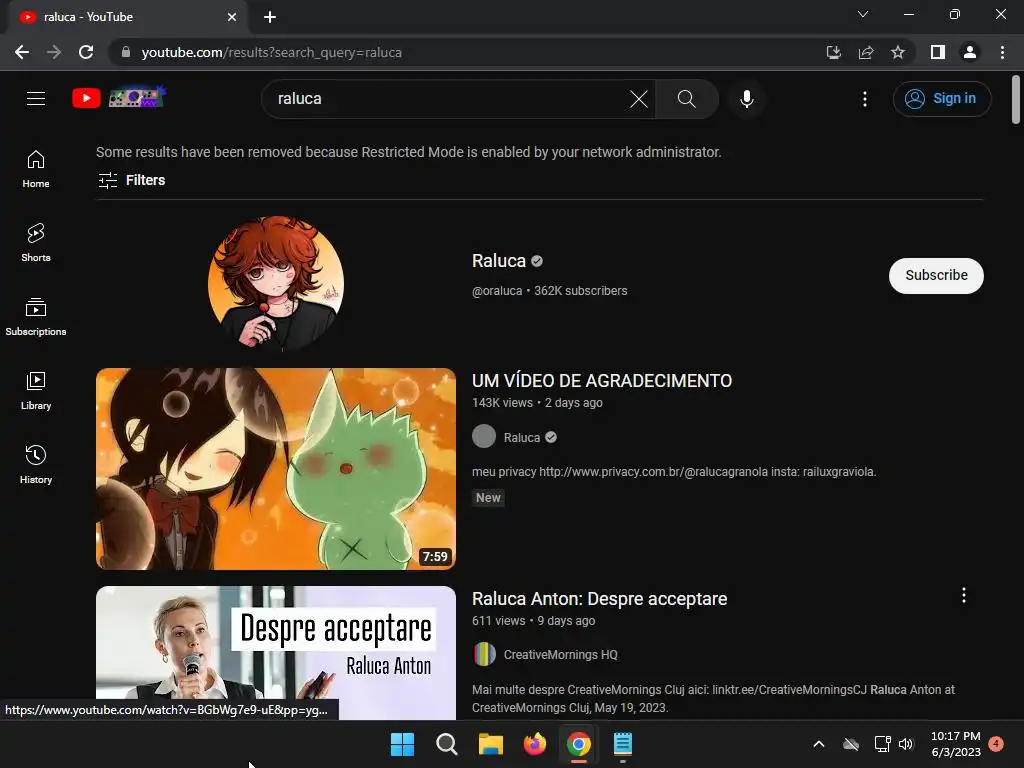Open YouTube settings three-dot menu
Image resolution: width=1024 pixels, height=768 pixels.
pyautogui.click(x=865, y=99)
